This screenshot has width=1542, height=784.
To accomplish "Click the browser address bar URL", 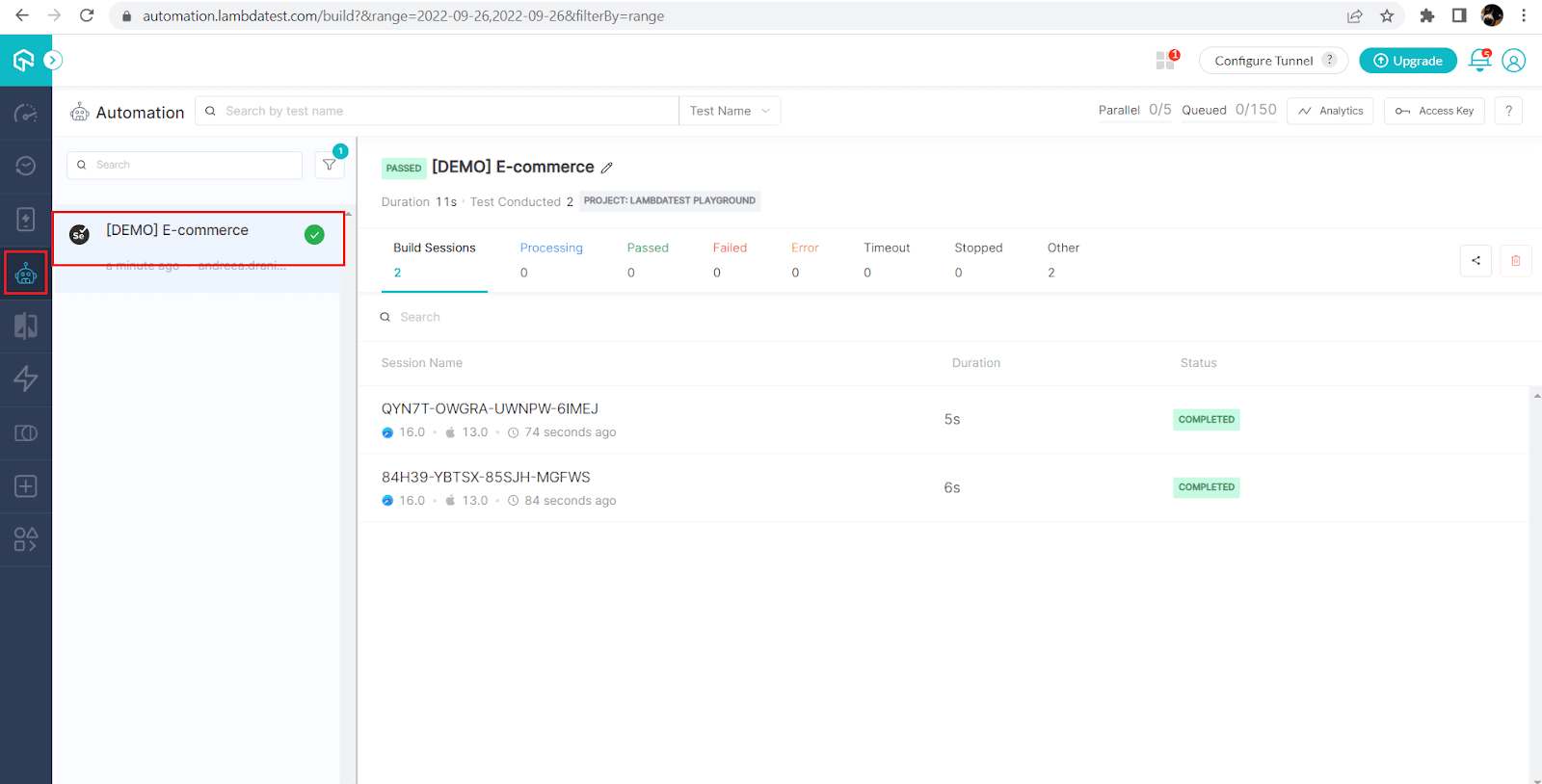I will (403, 15).
